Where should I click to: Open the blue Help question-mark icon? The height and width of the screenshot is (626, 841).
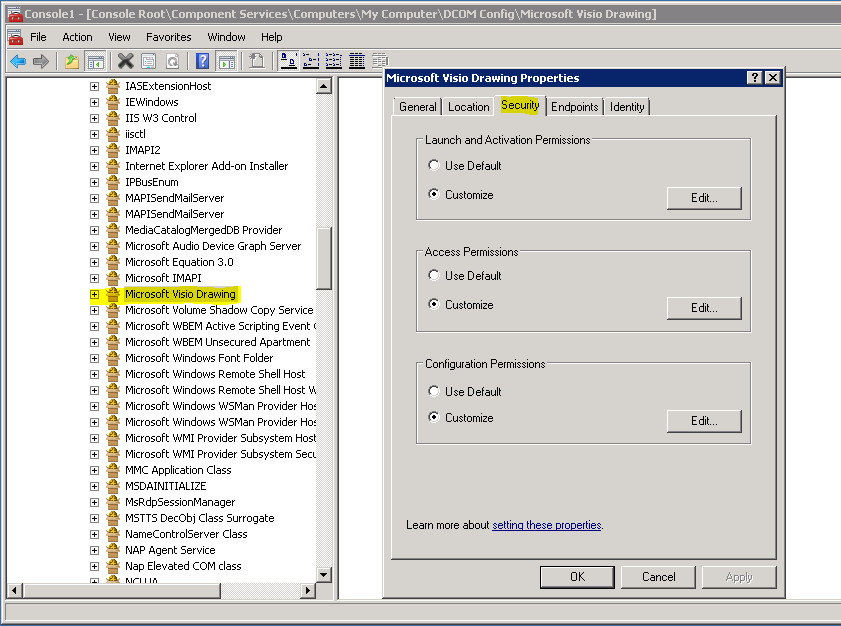(x=203, y=61)
